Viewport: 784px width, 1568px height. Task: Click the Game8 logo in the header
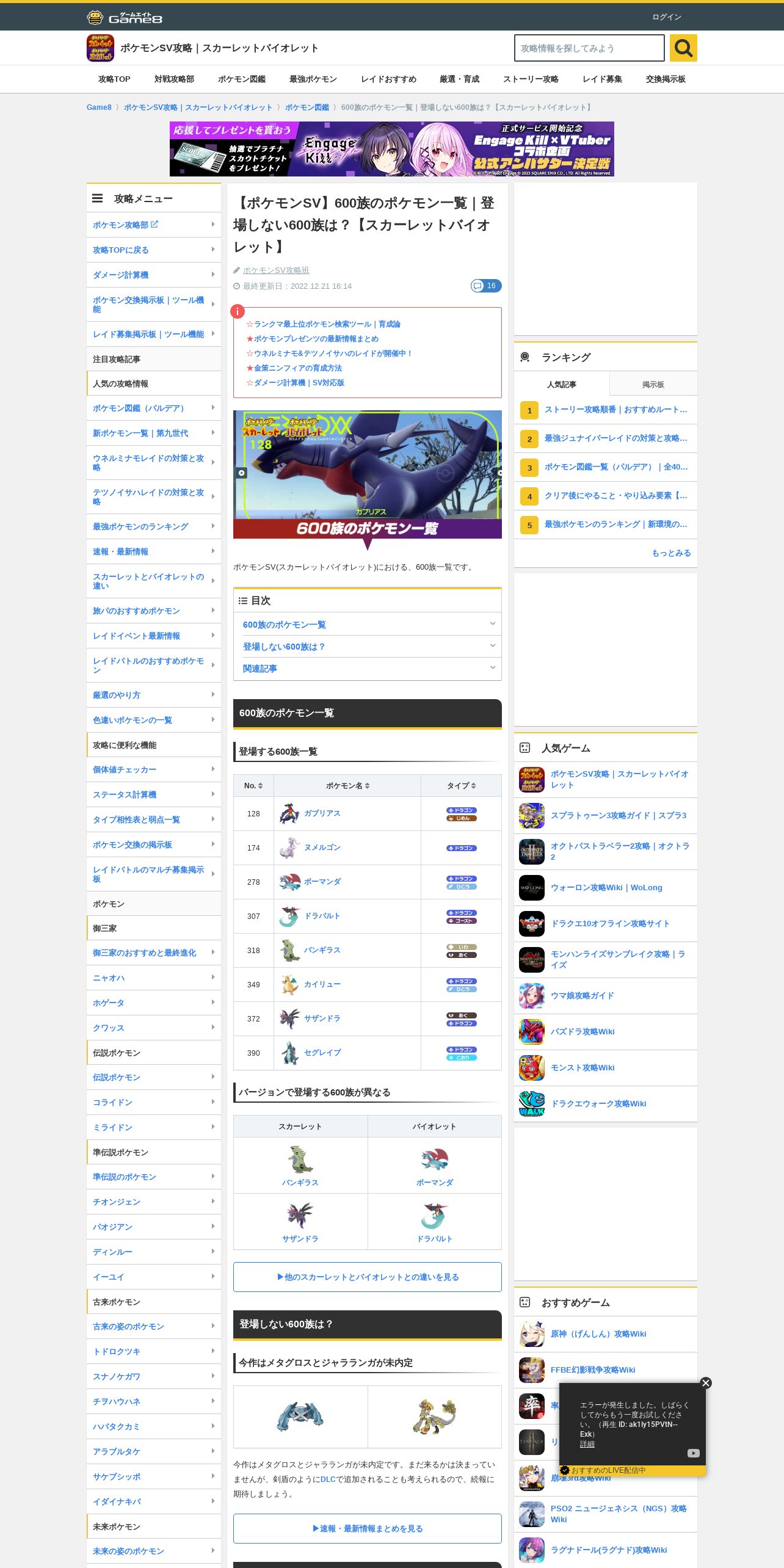[x=125, y=17]
